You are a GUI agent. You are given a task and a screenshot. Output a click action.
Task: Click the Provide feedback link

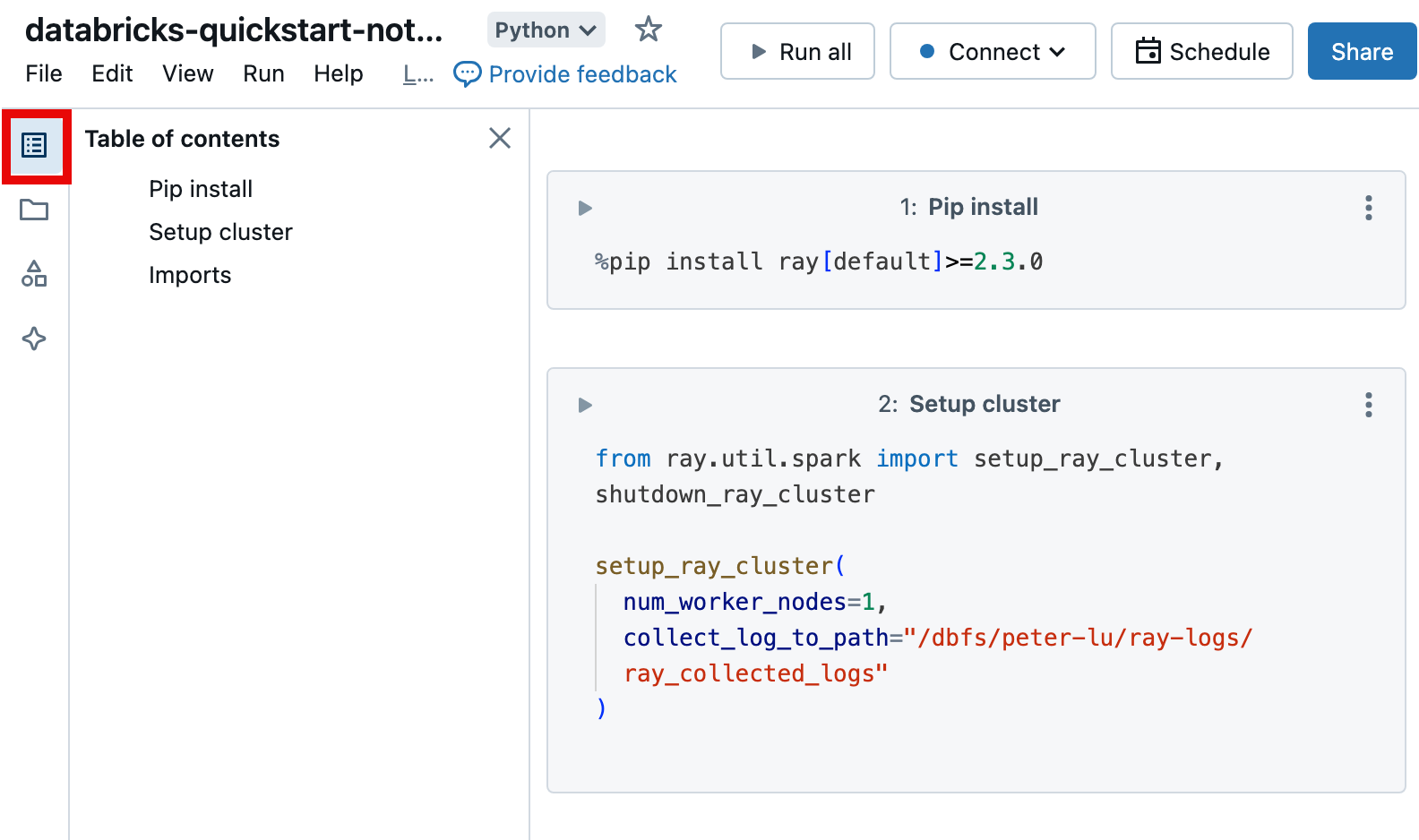pos(566,74)
